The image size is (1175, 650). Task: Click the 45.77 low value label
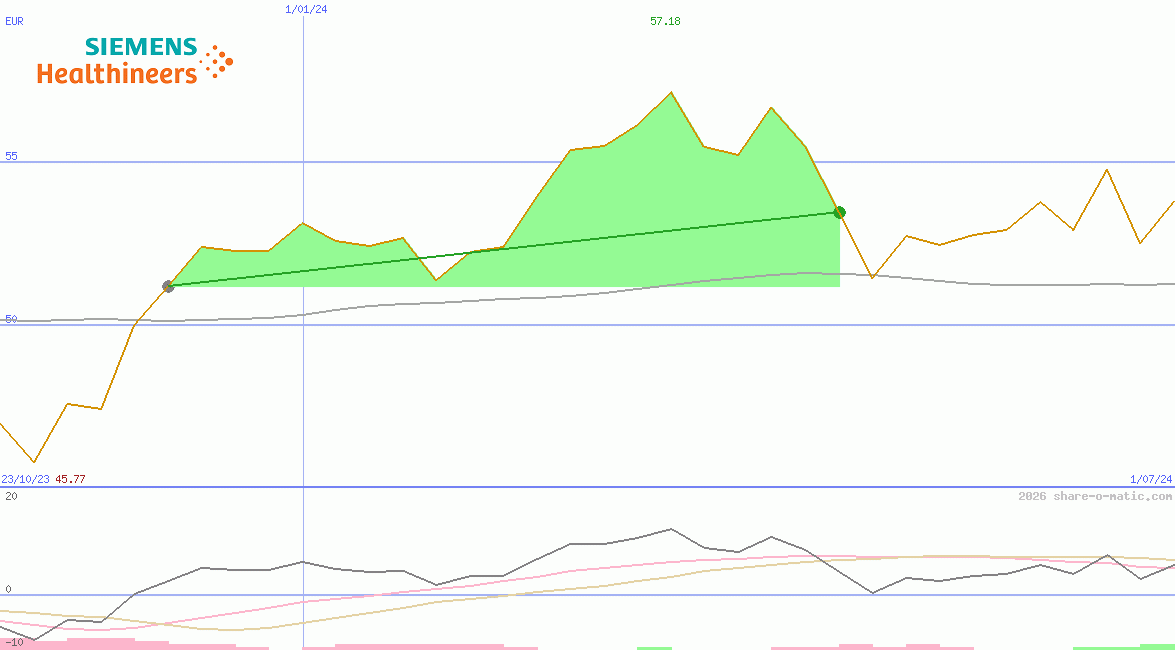[x=70, y=479]
